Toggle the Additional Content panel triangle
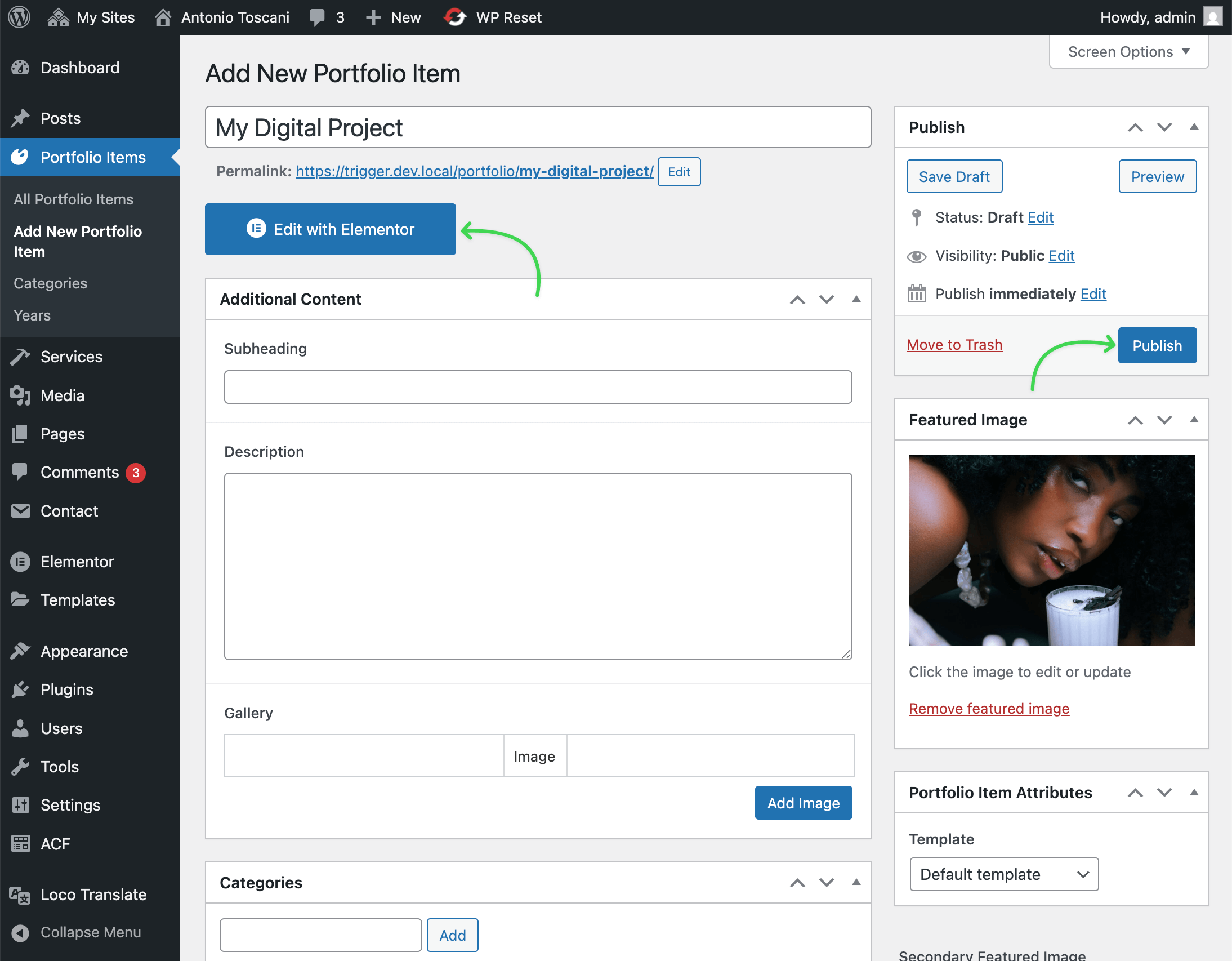This screenshot has height=961, width=1232. pyautogui.click(x=856, y=299)
